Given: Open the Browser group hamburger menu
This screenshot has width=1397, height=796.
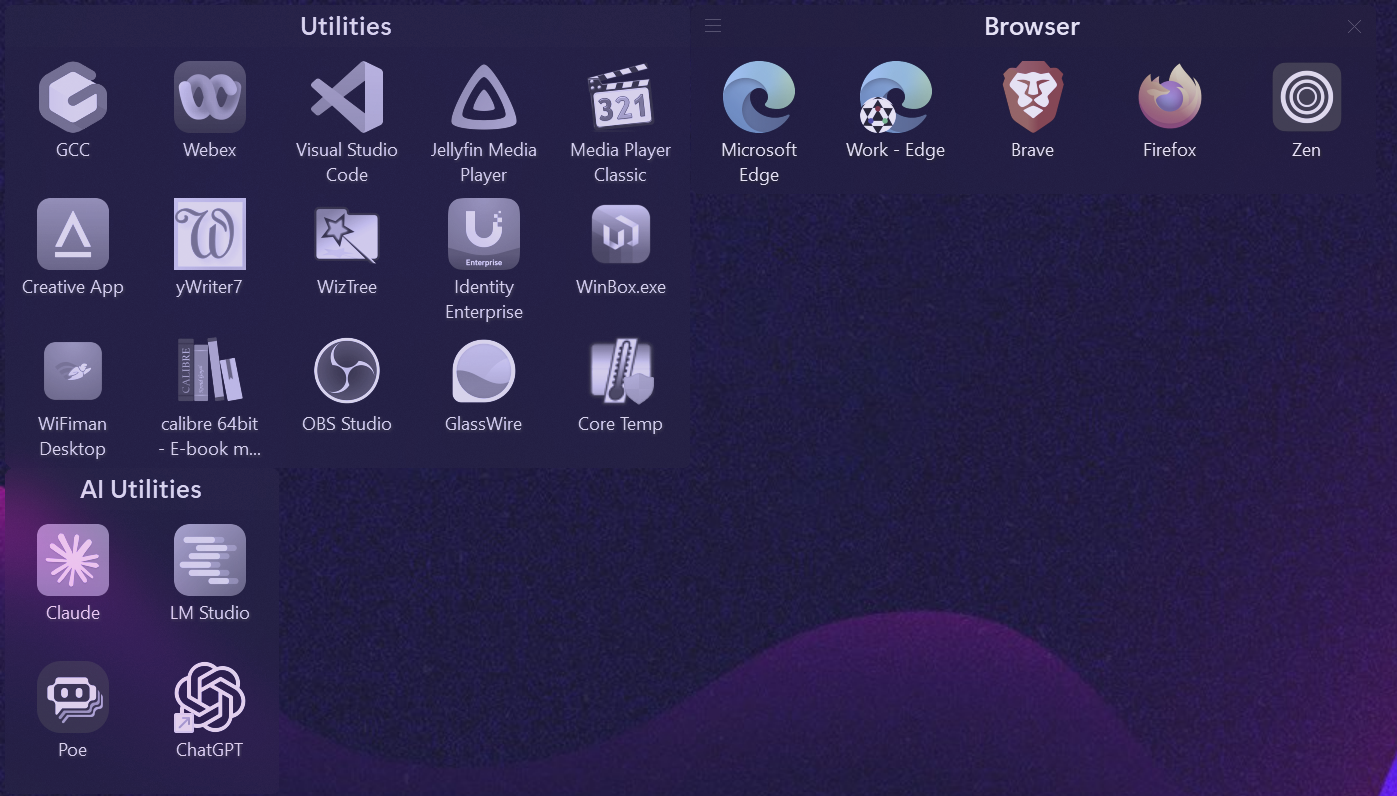Looking at the screenshot, I should tap(713, 26).
